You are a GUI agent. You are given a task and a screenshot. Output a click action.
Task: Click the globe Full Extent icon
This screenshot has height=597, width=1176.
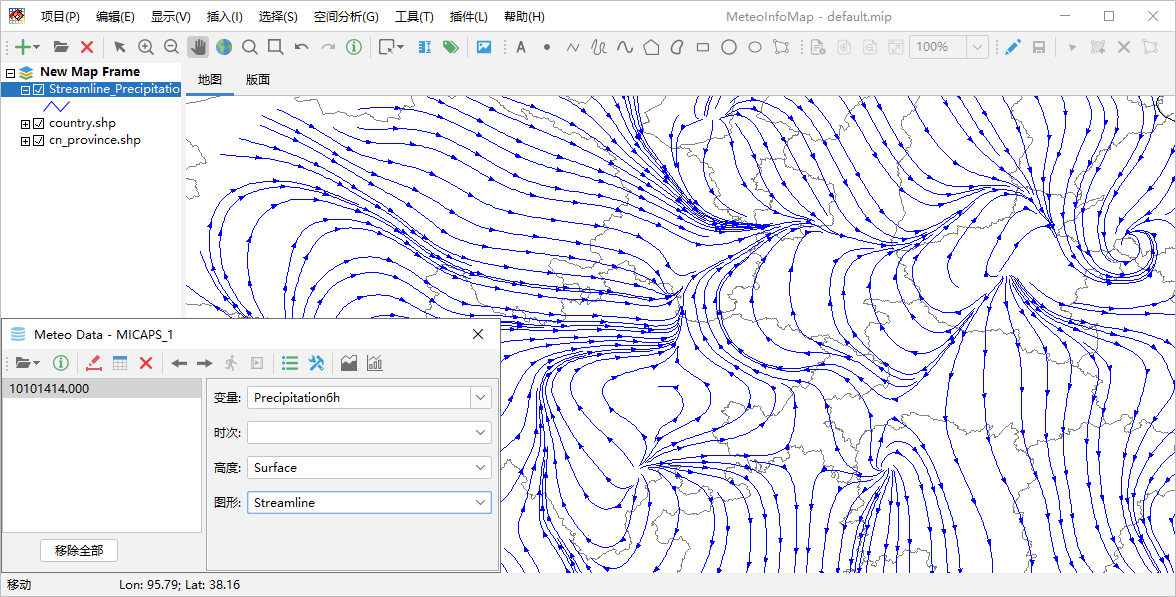click(224, 47)
